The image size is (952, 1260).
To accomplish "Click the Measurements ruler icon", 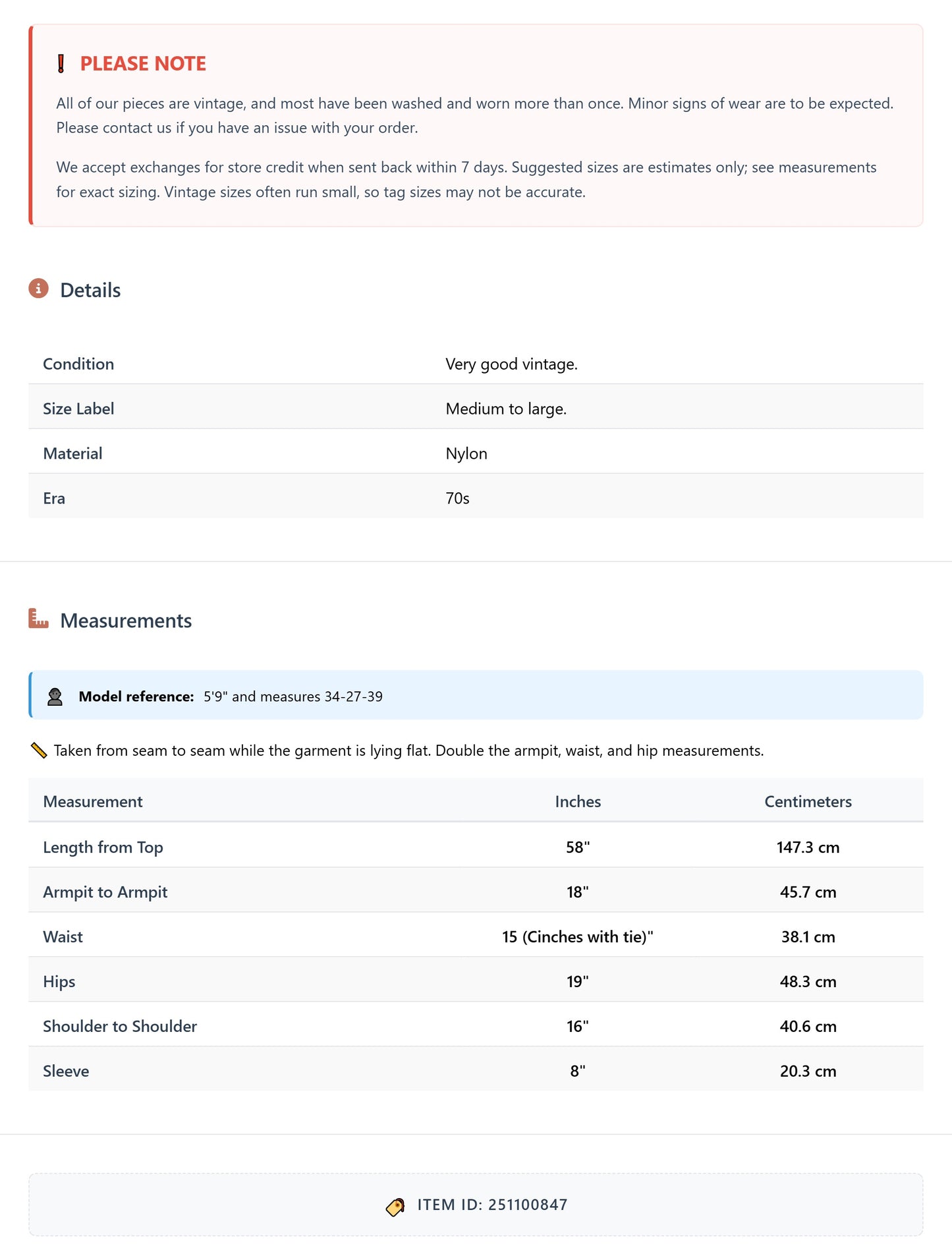I will 38,619.
